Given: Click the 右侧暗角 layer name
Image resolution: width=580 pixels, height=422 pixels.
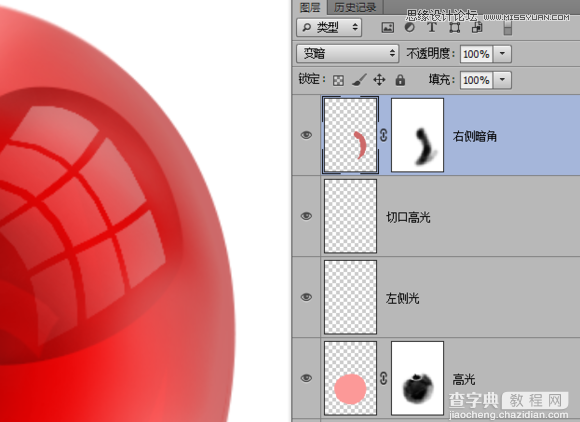Looking at the screenshot, I should pyautogui.click(x=475, y=136).
